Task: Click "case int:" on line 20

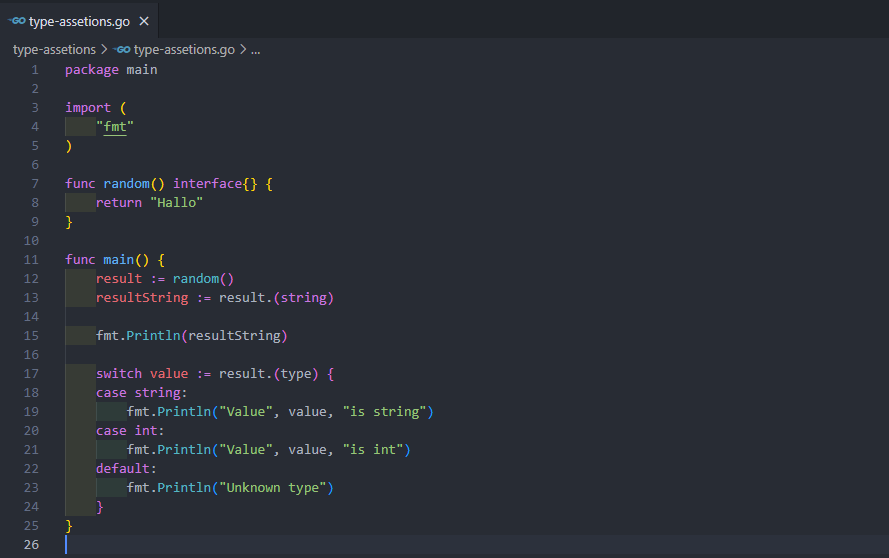Action: (x=130, y=430)
